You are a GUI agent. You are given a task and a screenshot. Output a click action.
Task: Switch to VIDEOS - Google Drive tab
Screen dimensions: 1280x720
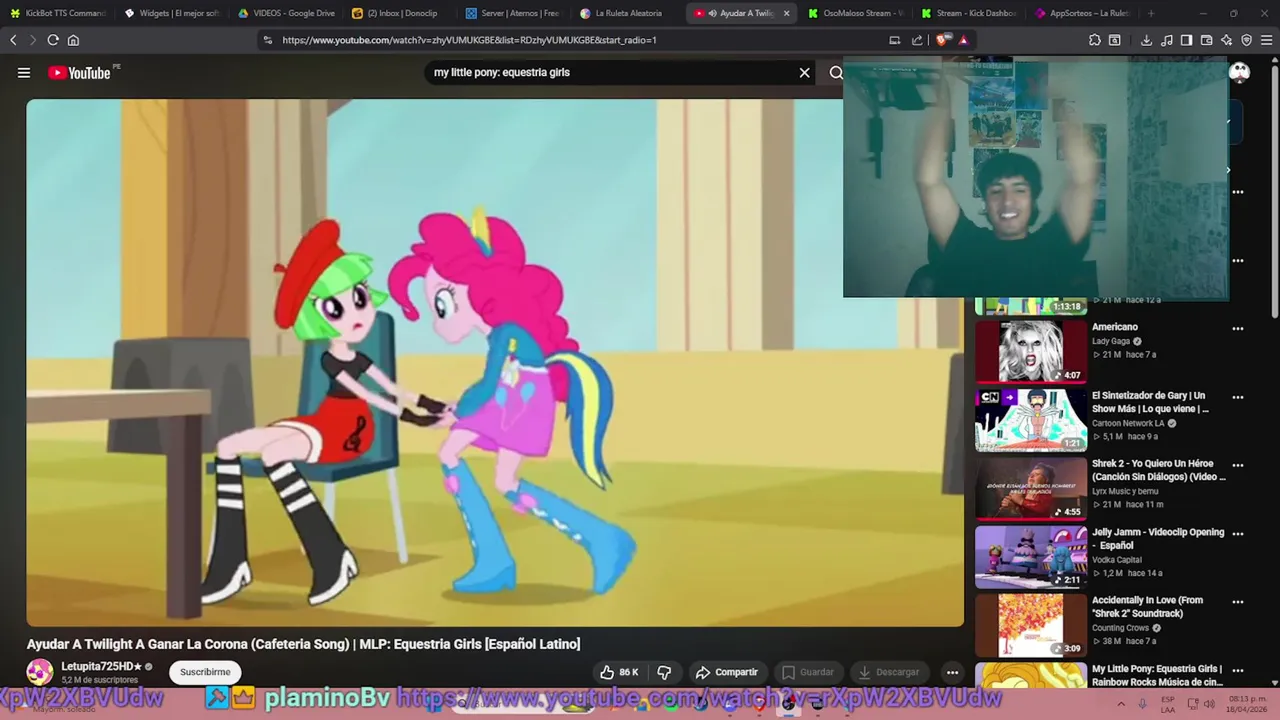click(286, 13)
